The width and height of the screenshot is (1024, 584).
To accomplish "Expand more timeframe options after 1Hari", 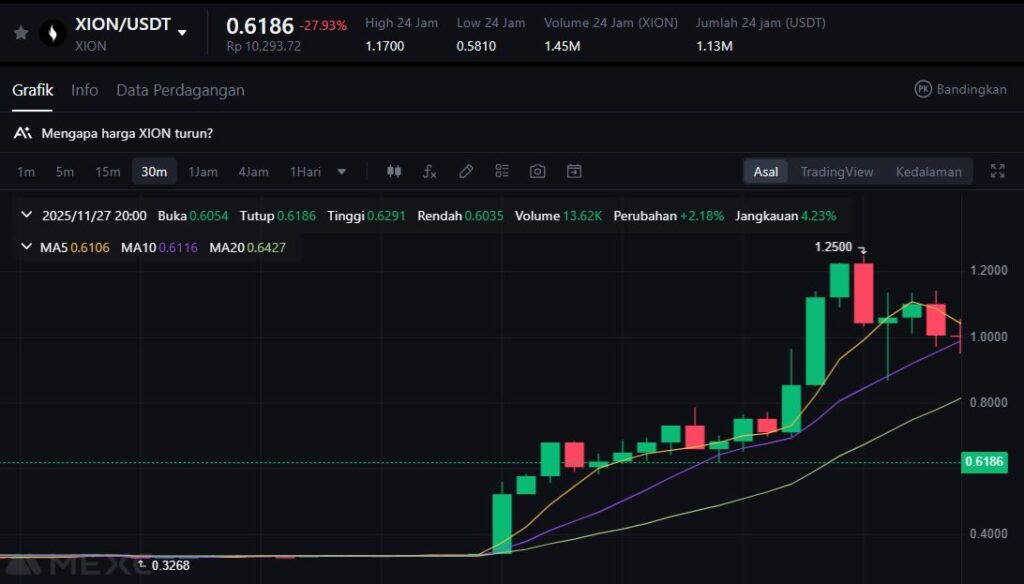I will [x=342, y=171].
